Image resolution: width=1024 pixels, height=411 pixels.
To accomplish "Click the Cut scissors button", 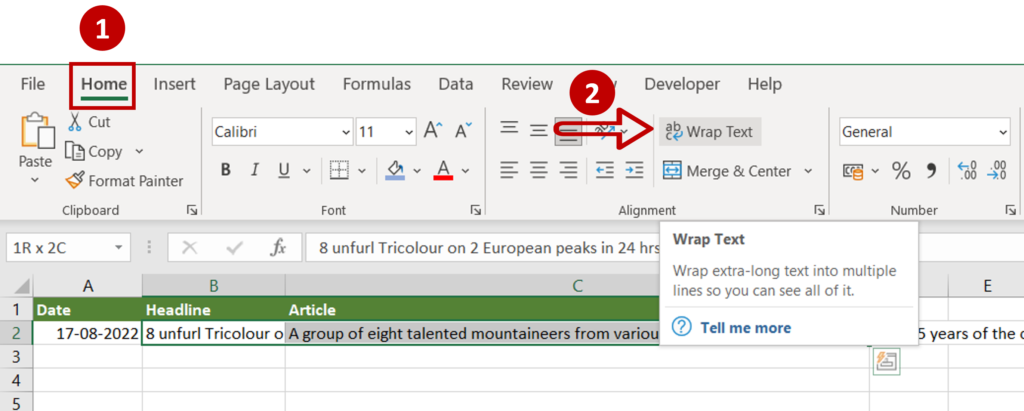I will point(89,122).
